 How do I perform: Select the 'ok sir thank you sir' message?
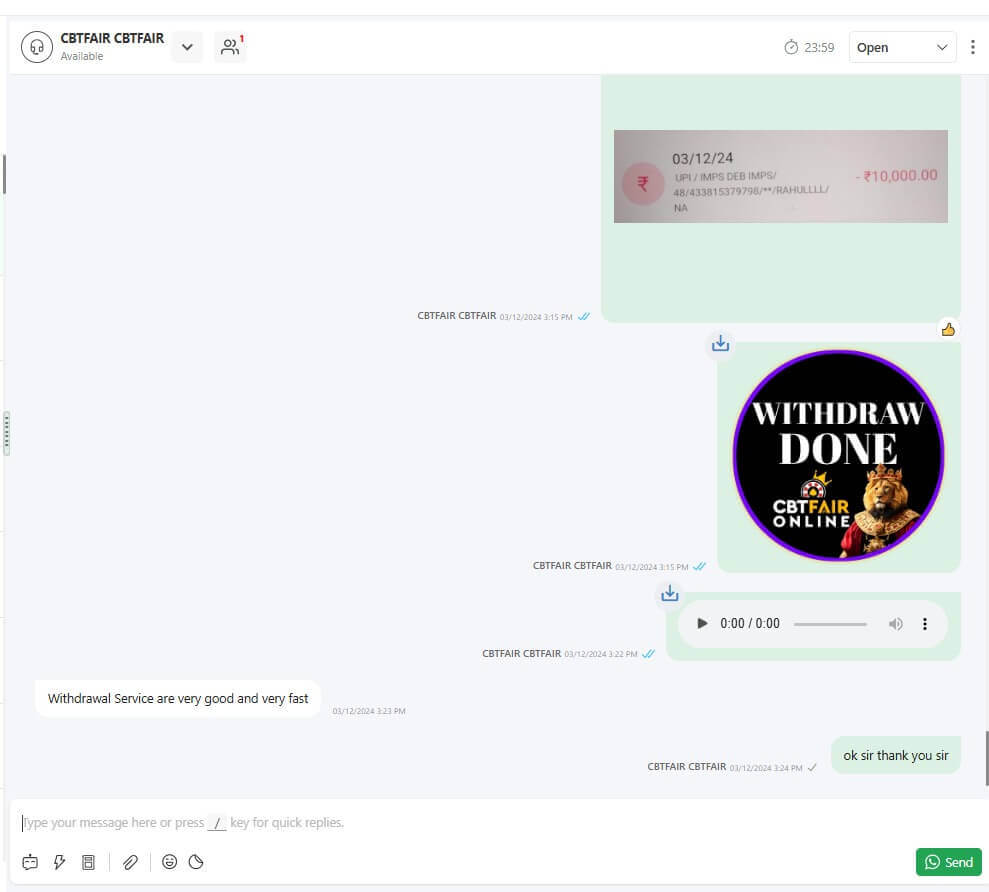(x=896, y=755)
